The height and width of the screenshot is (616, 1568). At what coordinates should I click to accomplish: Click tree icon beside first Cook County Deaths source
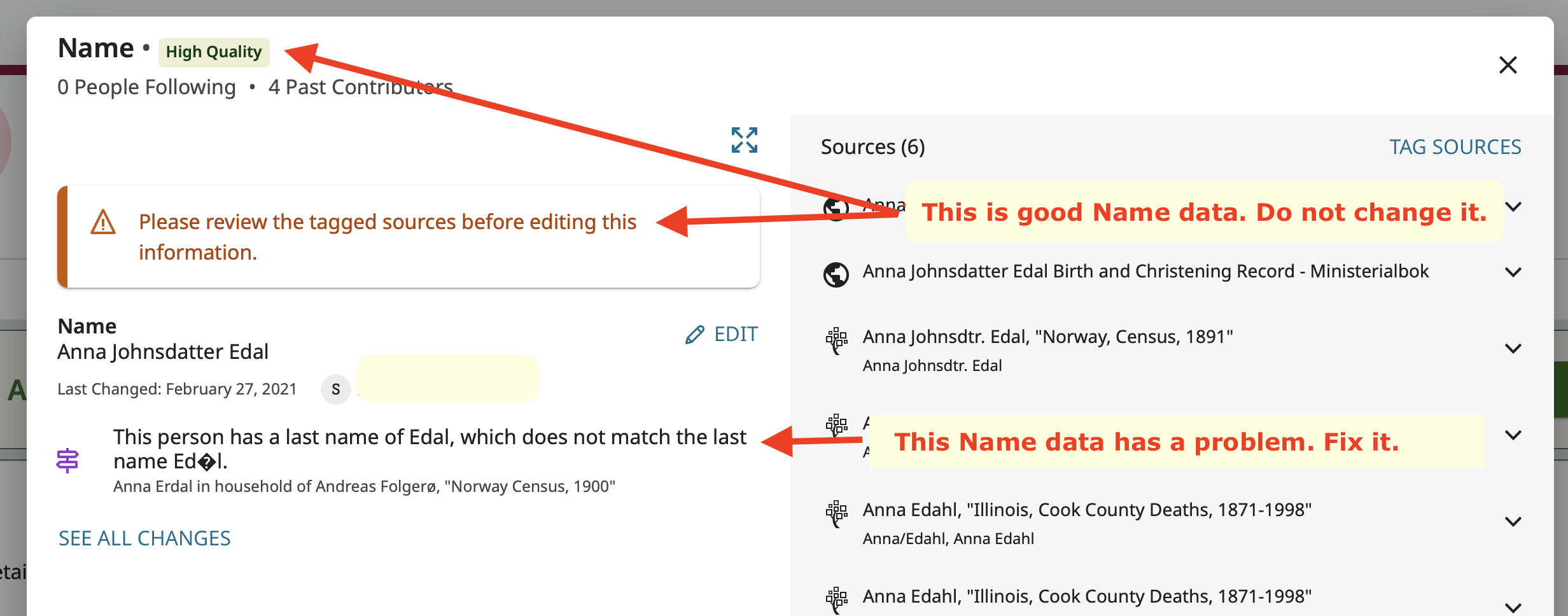point(837,514)
